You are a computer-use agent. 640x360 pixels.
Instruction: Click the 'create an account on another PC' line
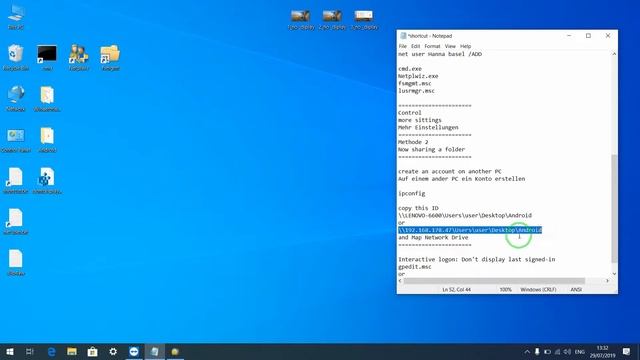(450, 171)
